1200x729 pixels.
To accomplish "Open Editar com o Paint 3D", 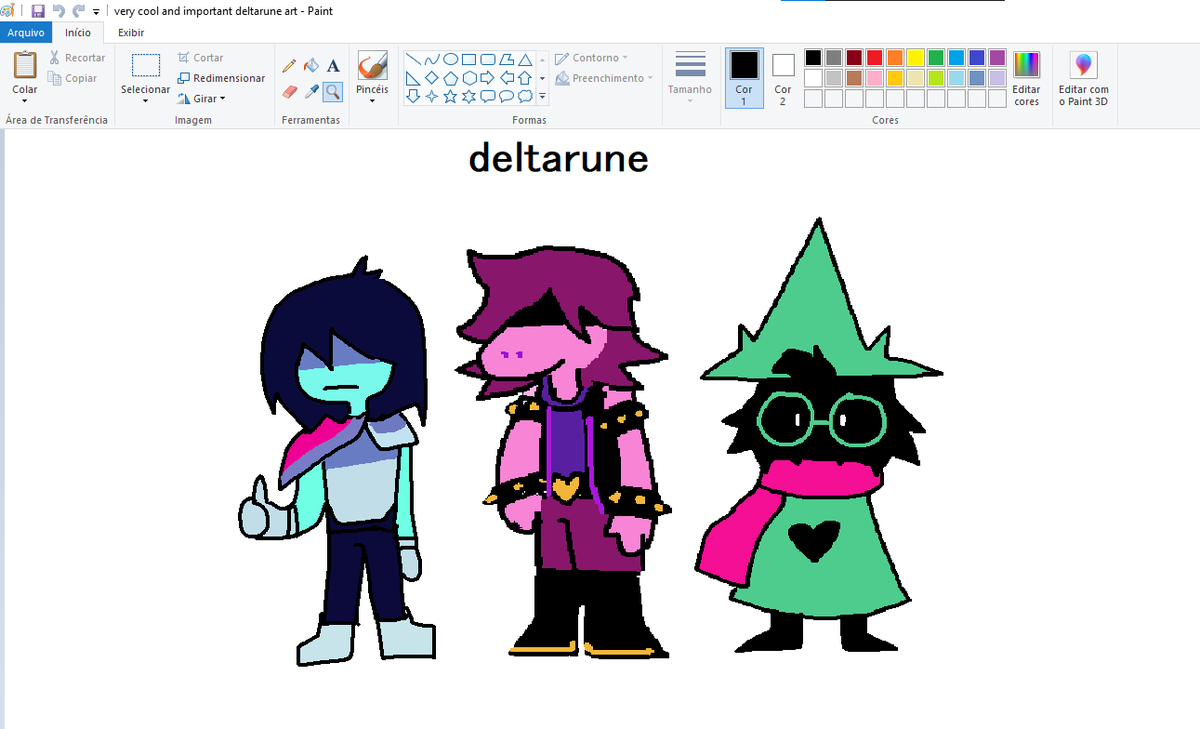I will click(1084, 79).
